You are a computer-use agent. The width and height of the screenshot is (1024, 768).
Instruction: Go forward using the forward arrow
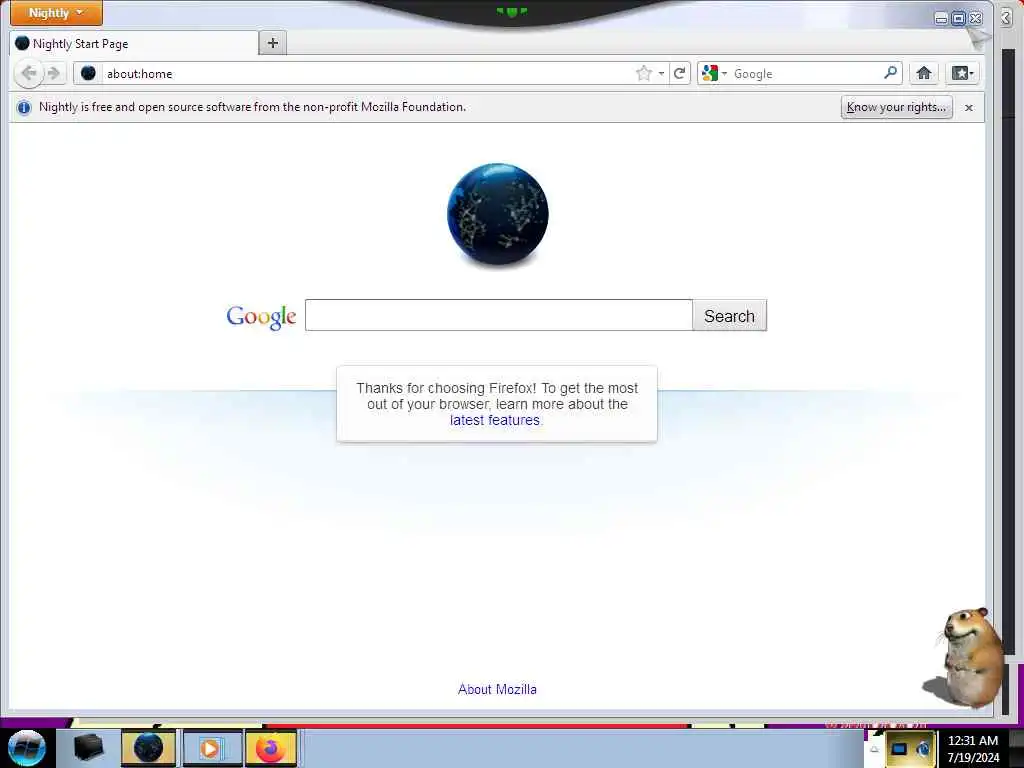click(x=54, y=73)
